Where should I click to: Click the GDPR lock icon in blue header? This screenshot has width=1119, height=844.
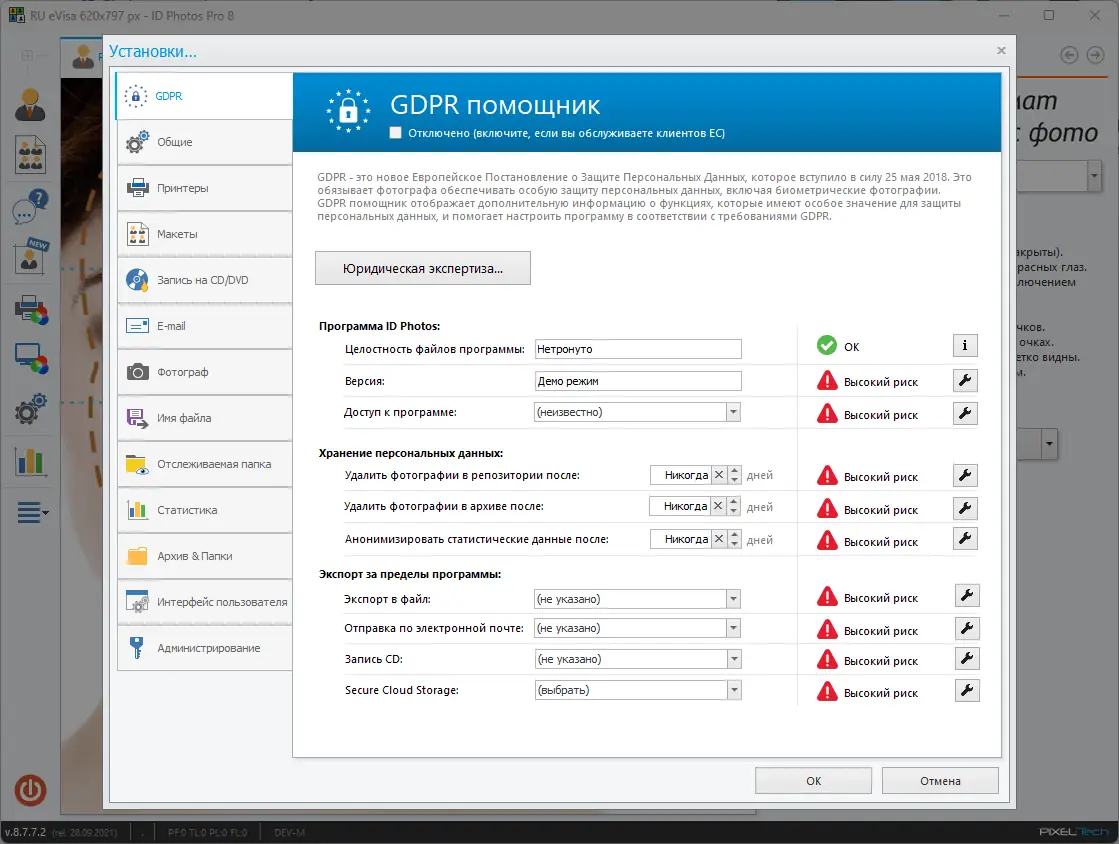tap(348, 111)
